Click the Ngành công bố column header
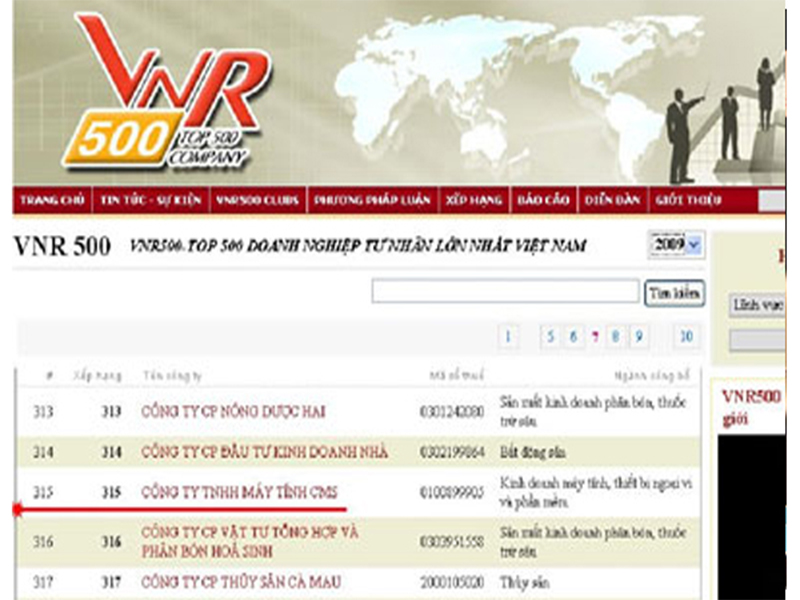 coord(652,376)
